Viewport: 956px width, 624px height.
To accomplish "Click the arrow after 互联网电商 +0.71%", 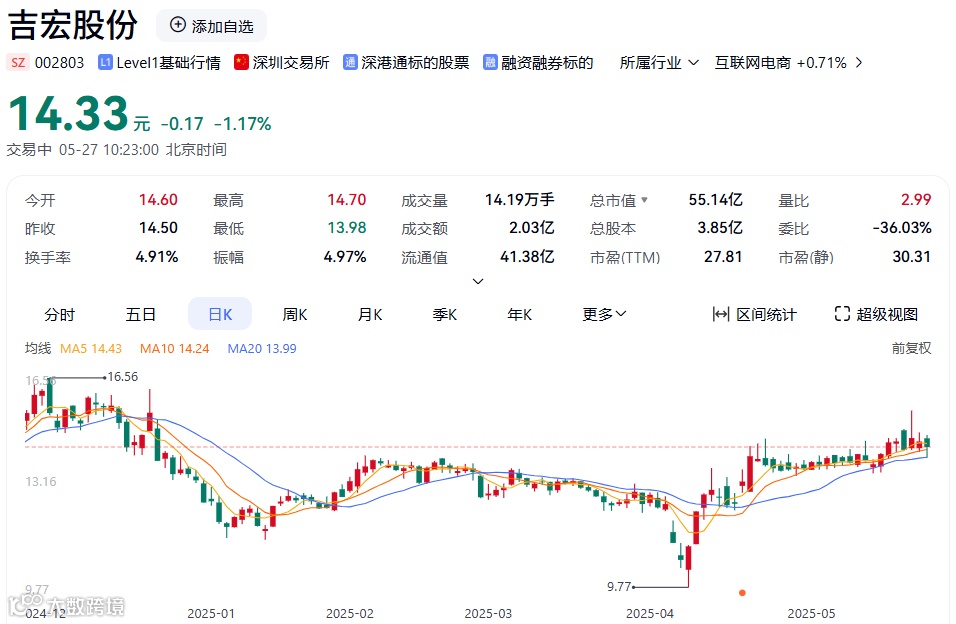I will [859, 63].
